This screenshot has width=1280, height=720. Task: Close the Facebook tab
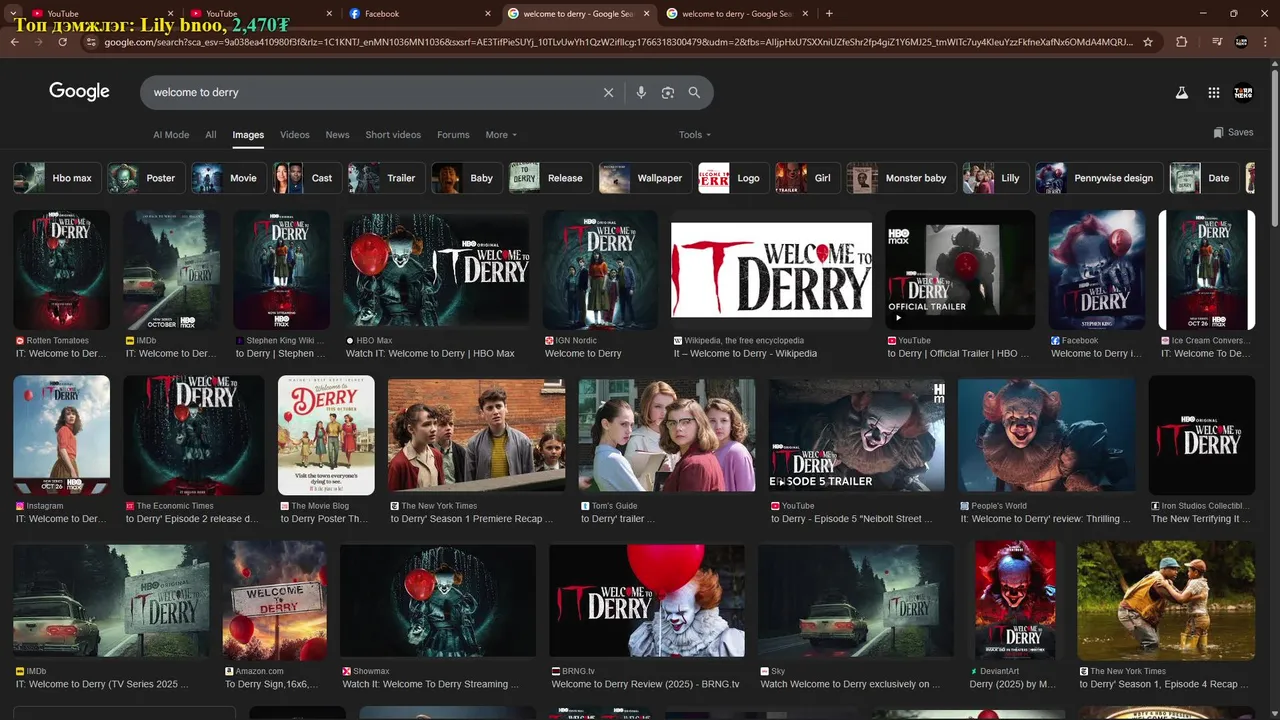coord(488,14)
